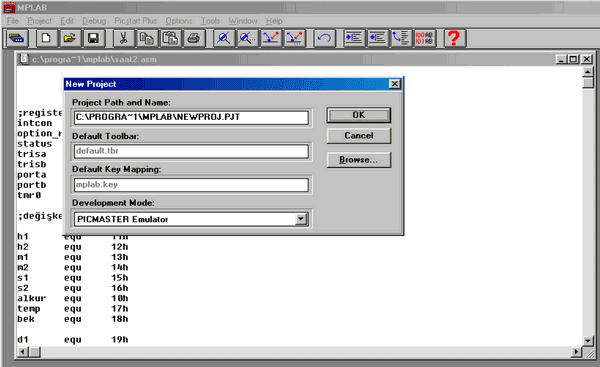The width and height of the screenshot is (600, 367).
Task: Paste from clipboard icon in toolbar
Action: [x=170, y=38]
